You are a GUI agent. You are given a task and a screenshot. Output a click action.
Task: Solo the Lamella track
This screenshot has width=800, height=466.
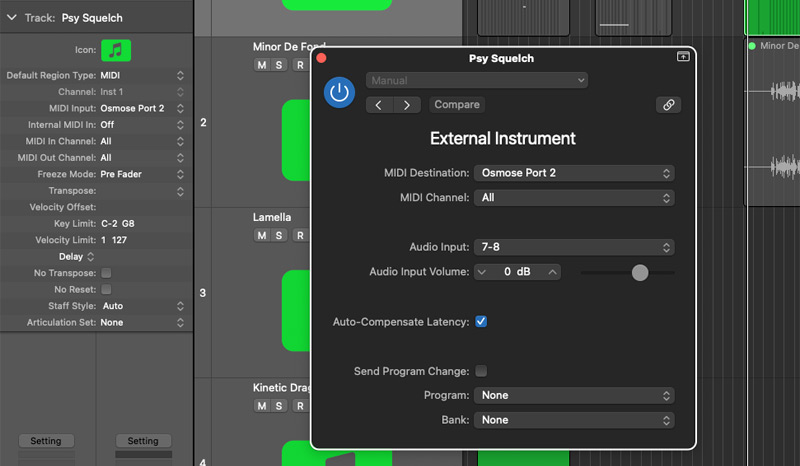point(279,235)
